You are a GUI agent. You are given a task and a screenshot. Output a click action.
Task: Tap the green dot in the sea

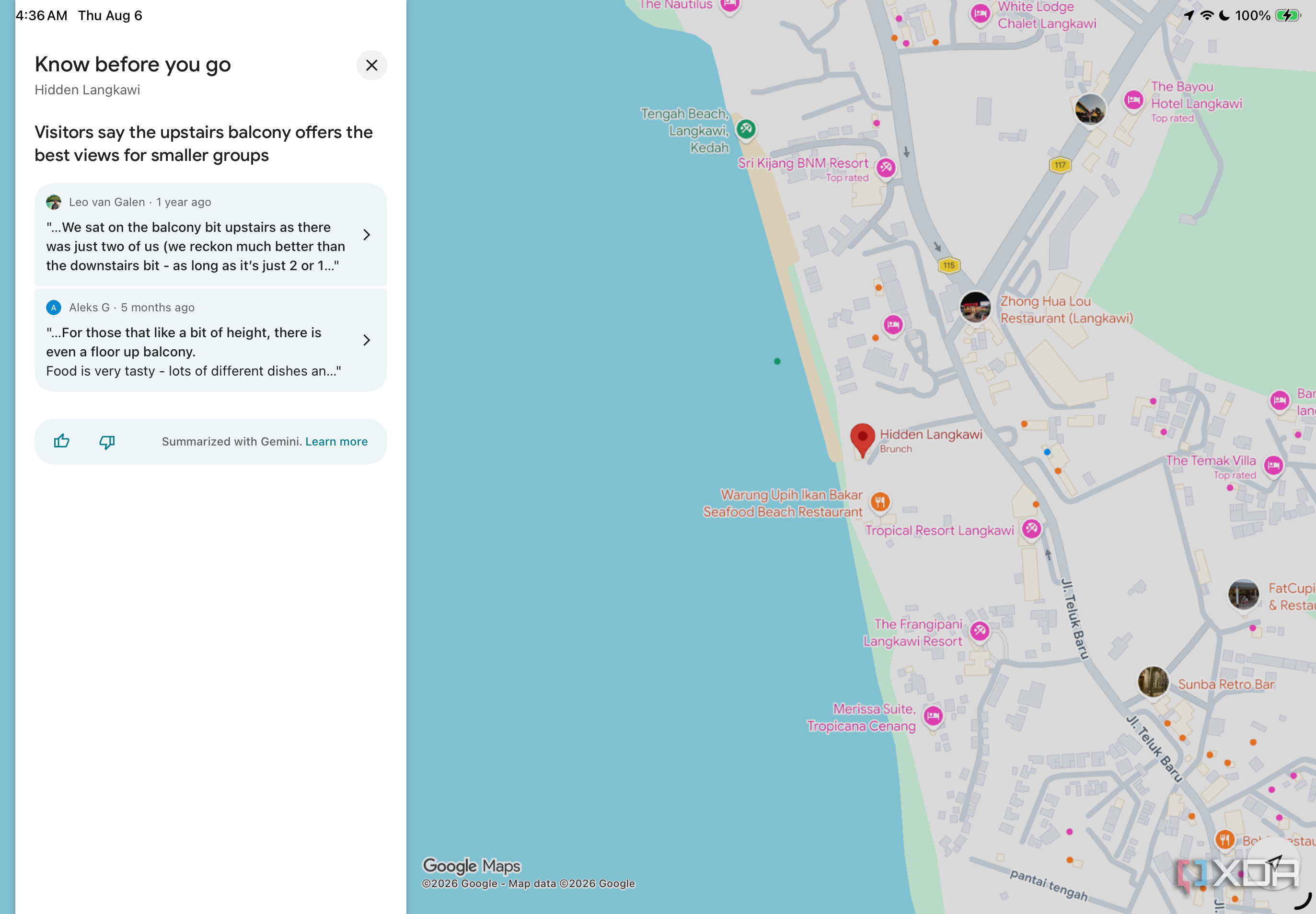point(777,361)
